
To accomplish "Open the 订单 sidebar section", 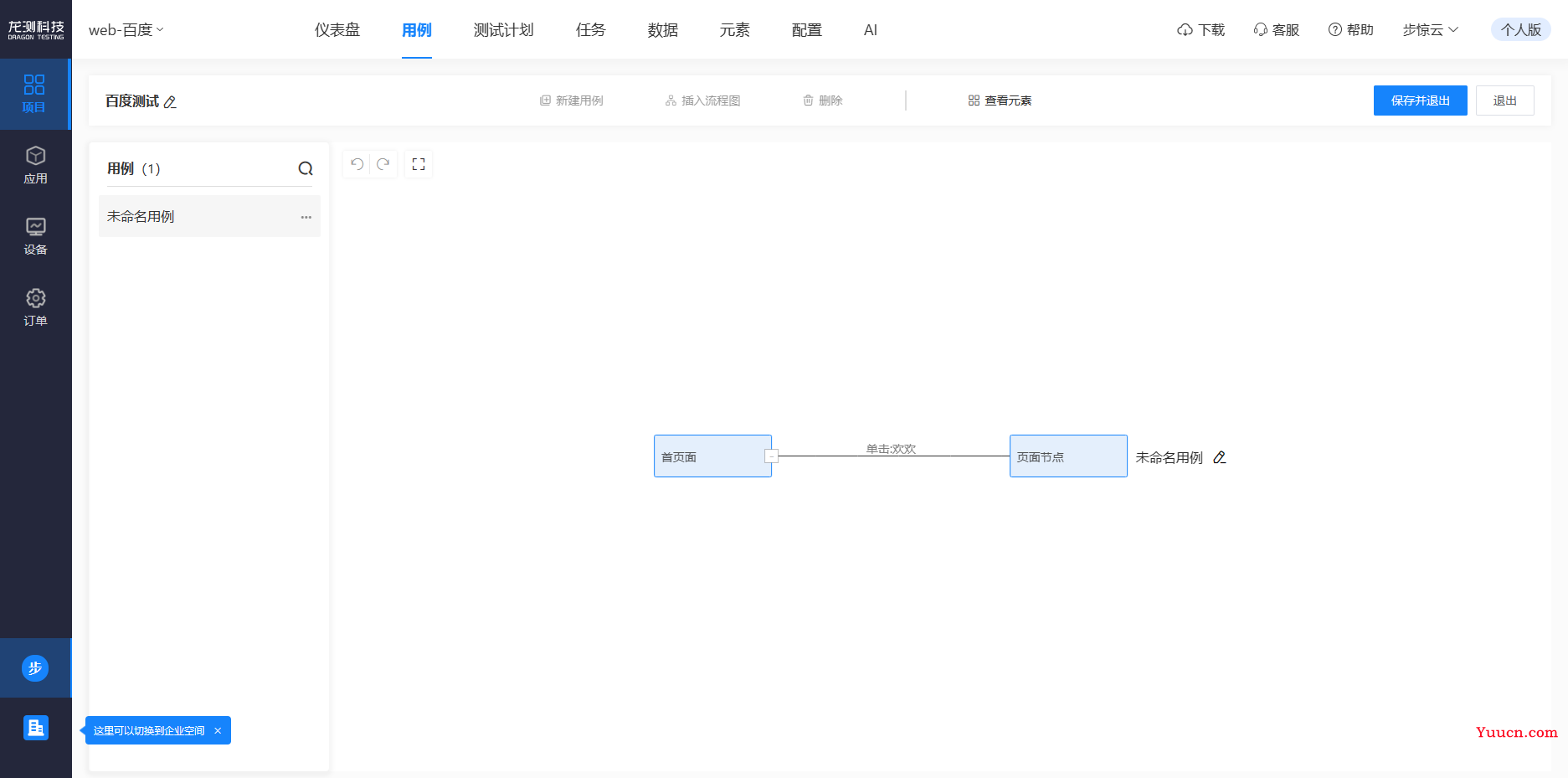I will (x=35, y=307).
